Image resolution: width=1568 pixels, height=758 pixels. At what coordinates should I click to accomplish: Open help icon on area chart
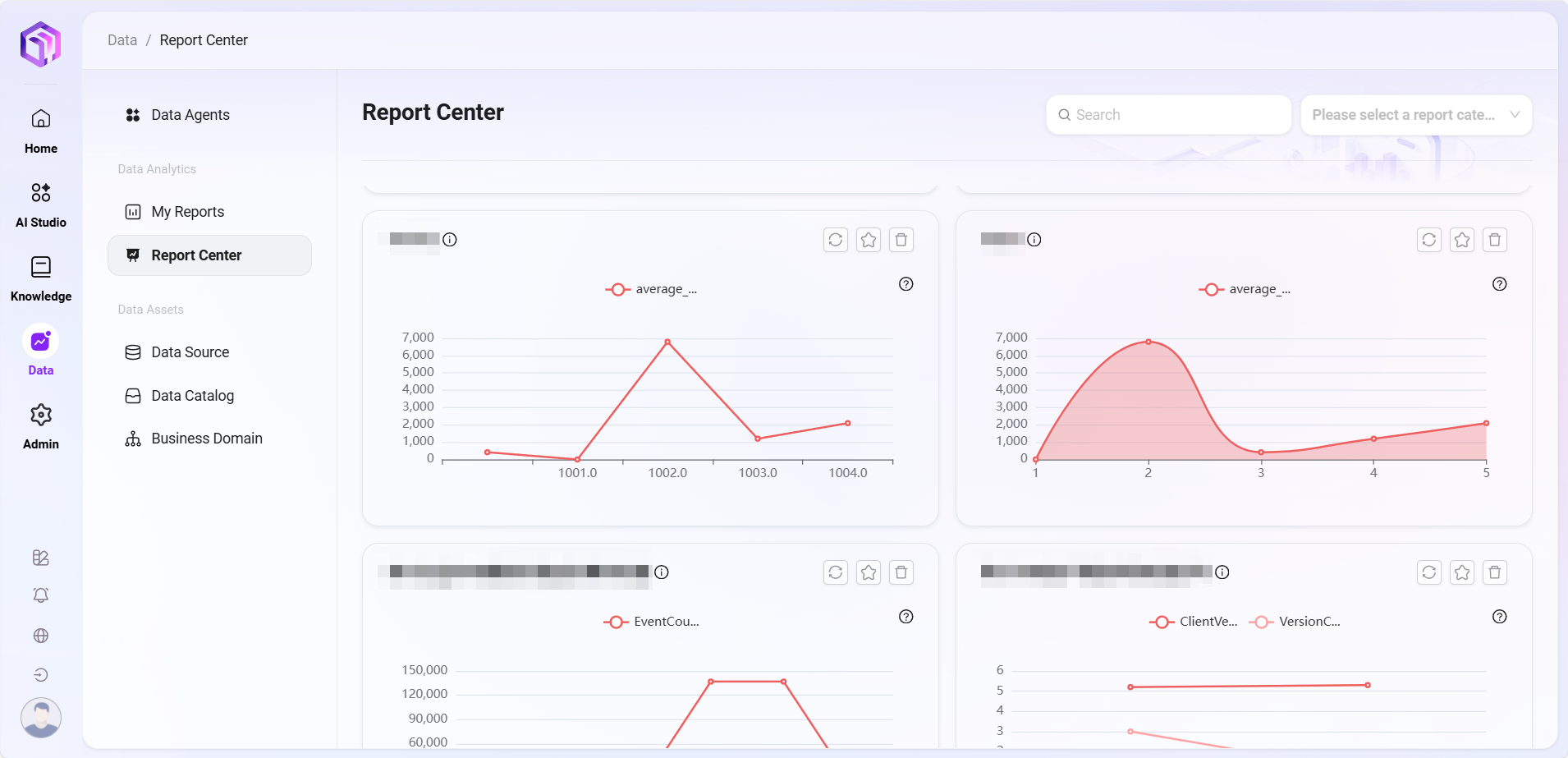tap(1499, 284)
